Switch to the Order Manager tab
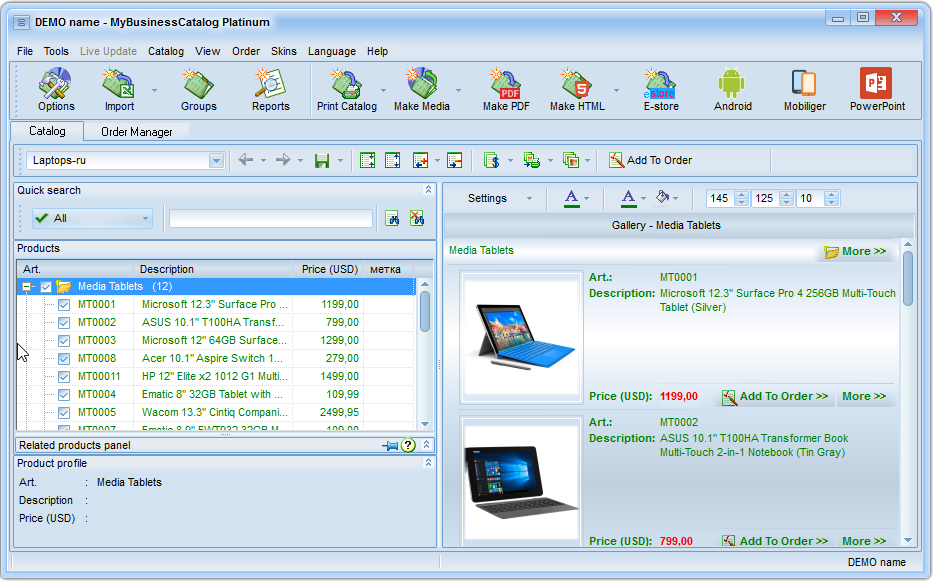934x582 pixels. 136,132
